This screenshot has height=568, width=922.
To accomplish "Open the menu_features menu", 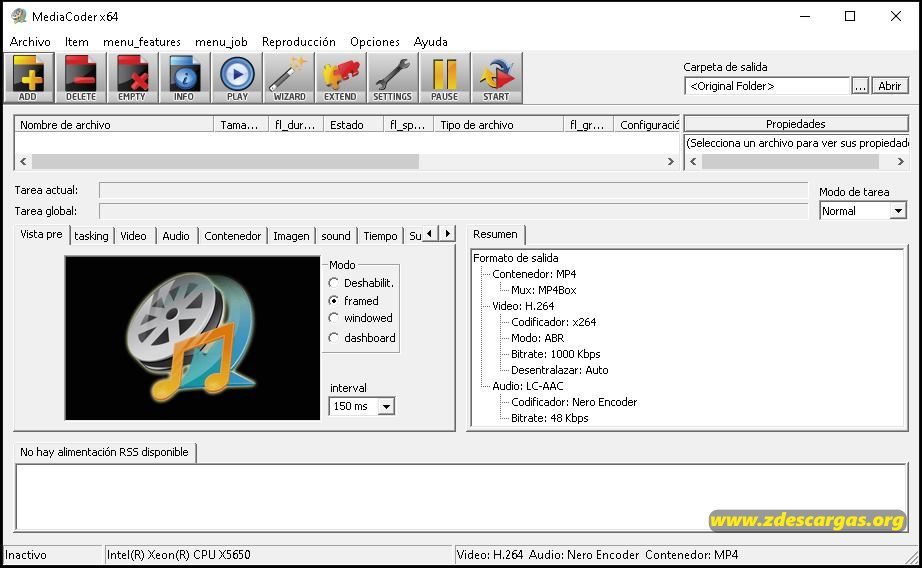I will (x=142, y=42).
